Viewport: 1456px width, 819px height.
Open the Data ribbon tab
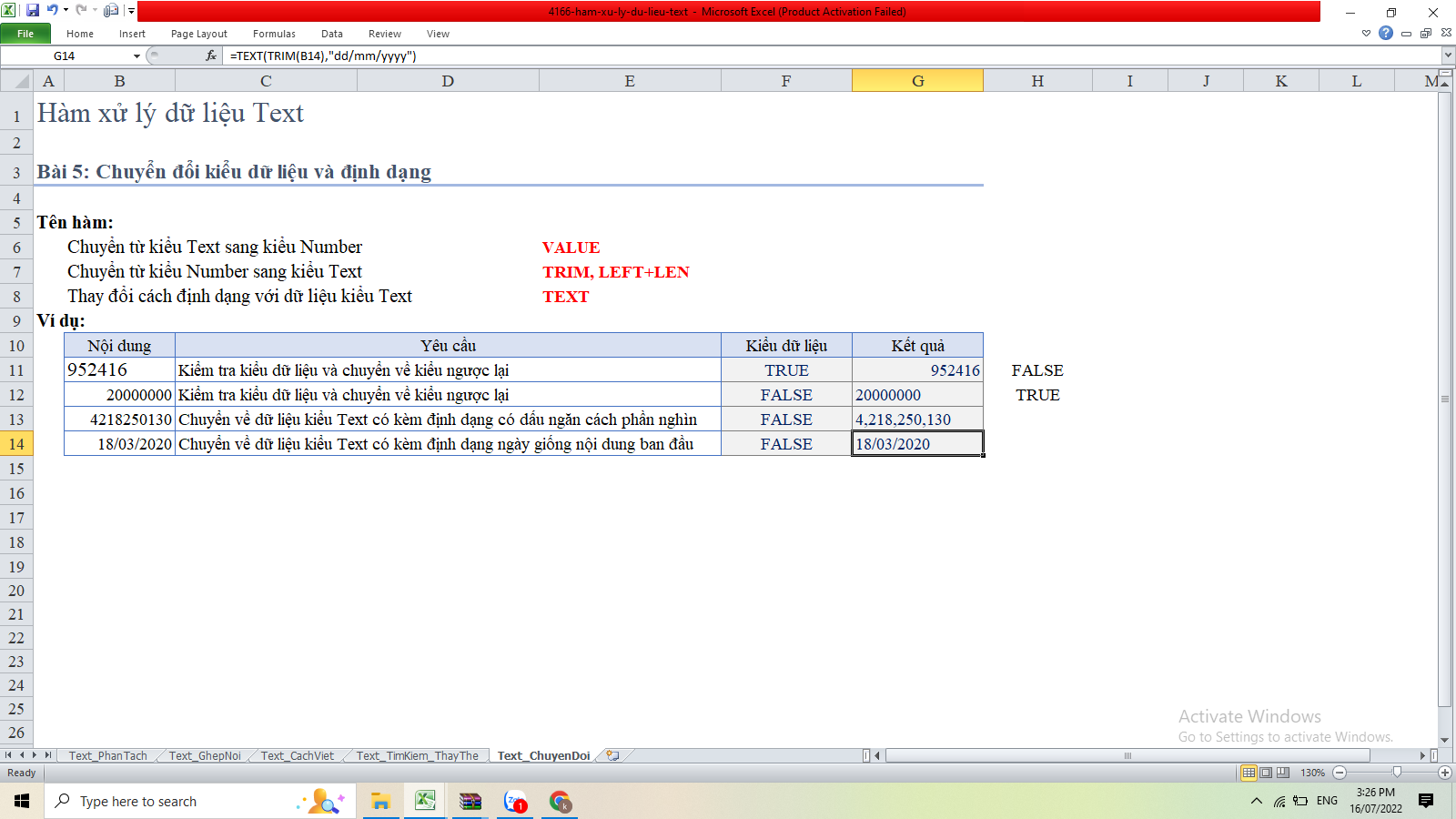tap(332, 34)
